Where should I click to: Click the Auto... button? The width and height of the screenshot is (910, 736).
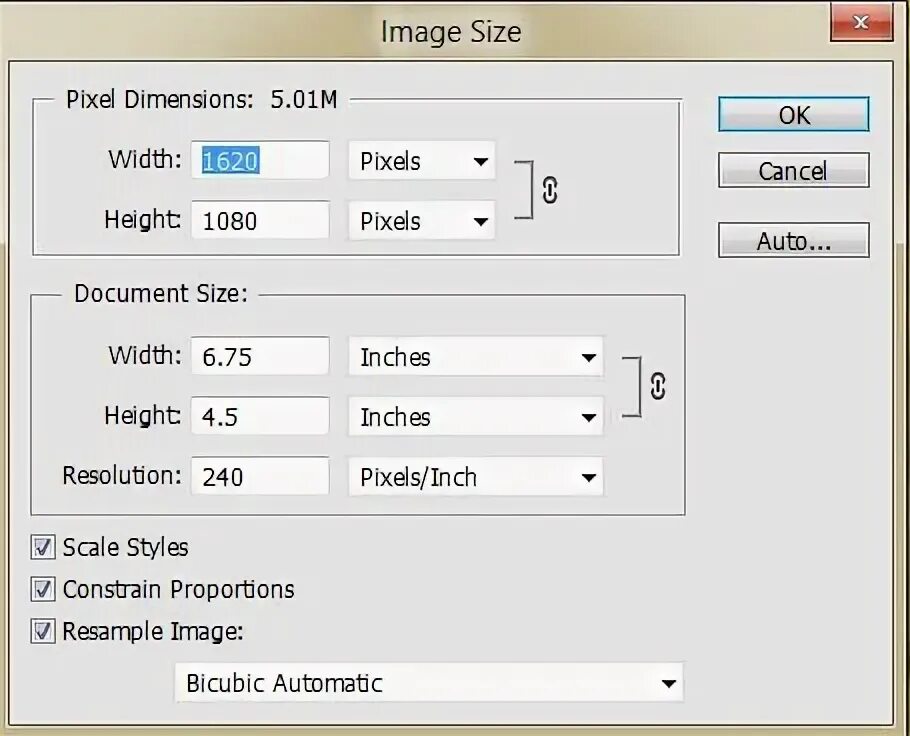tap(793, 241)
